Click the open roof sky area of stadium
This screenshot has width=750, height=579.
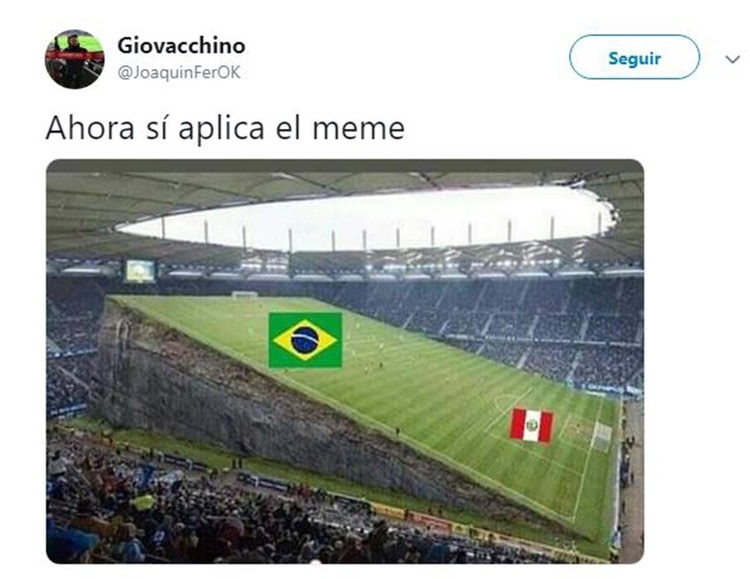click(364, 218)
